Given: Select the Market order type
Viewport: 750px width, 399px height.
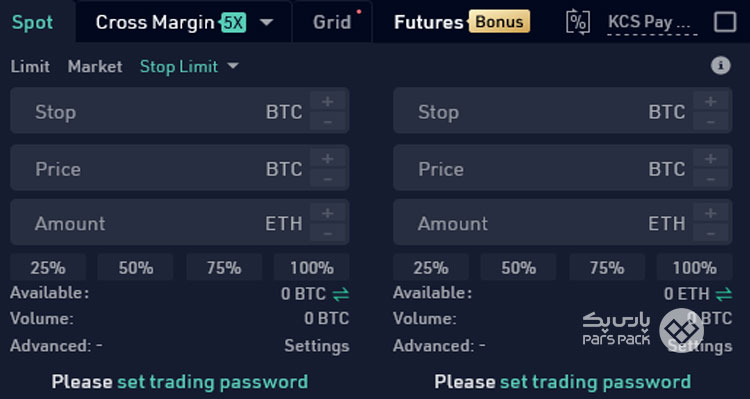Looking at the screenshot, I should 95,66.
